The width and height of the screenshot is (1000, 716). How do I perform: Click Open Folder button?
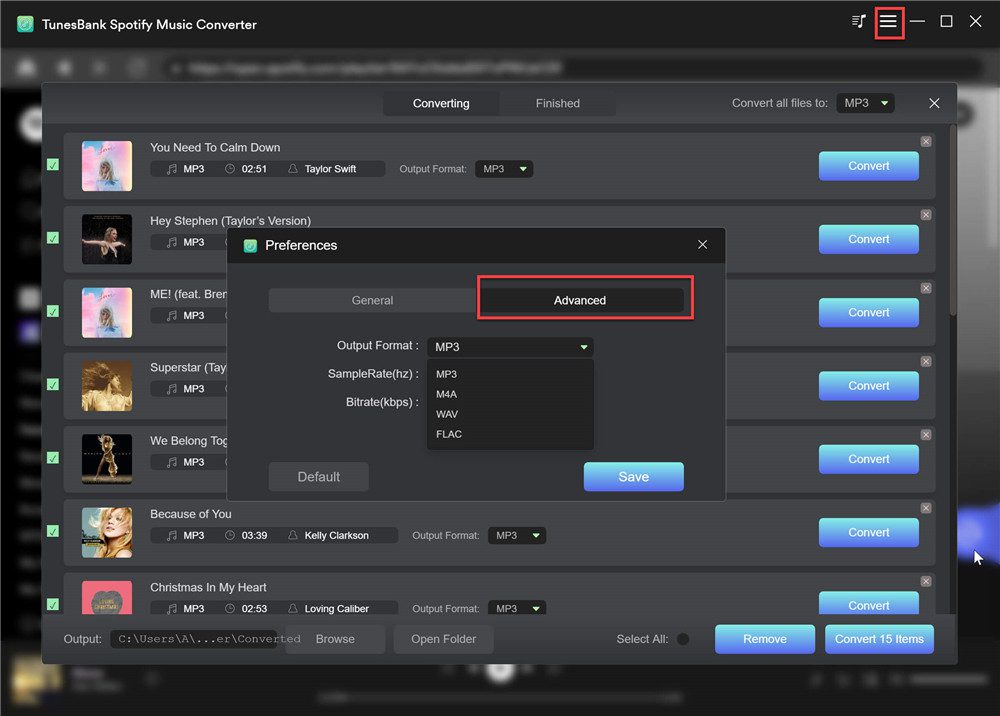click(x=443, y=639)
